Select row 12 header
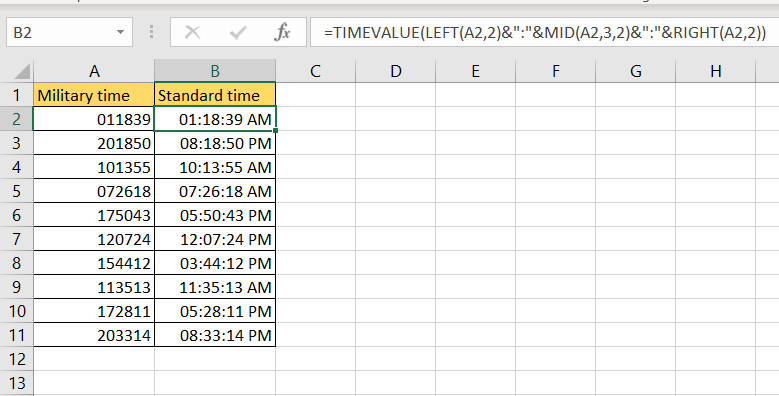Viewport: 779px width, 396px height. point(16,359)
